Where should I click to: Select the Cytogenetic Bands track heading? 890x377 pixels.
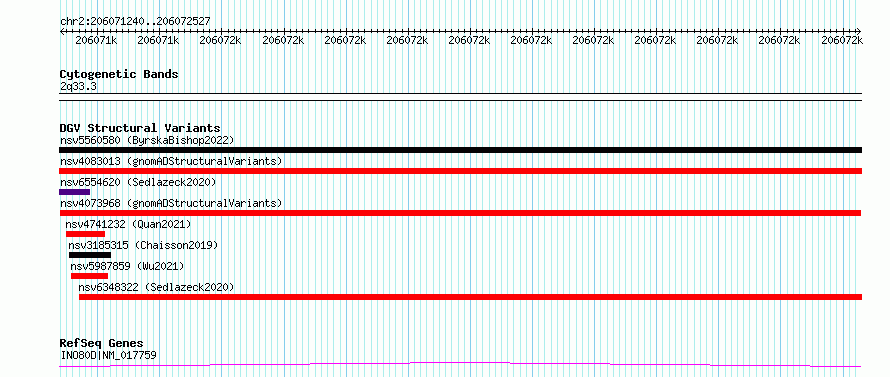tap(119, 74)
